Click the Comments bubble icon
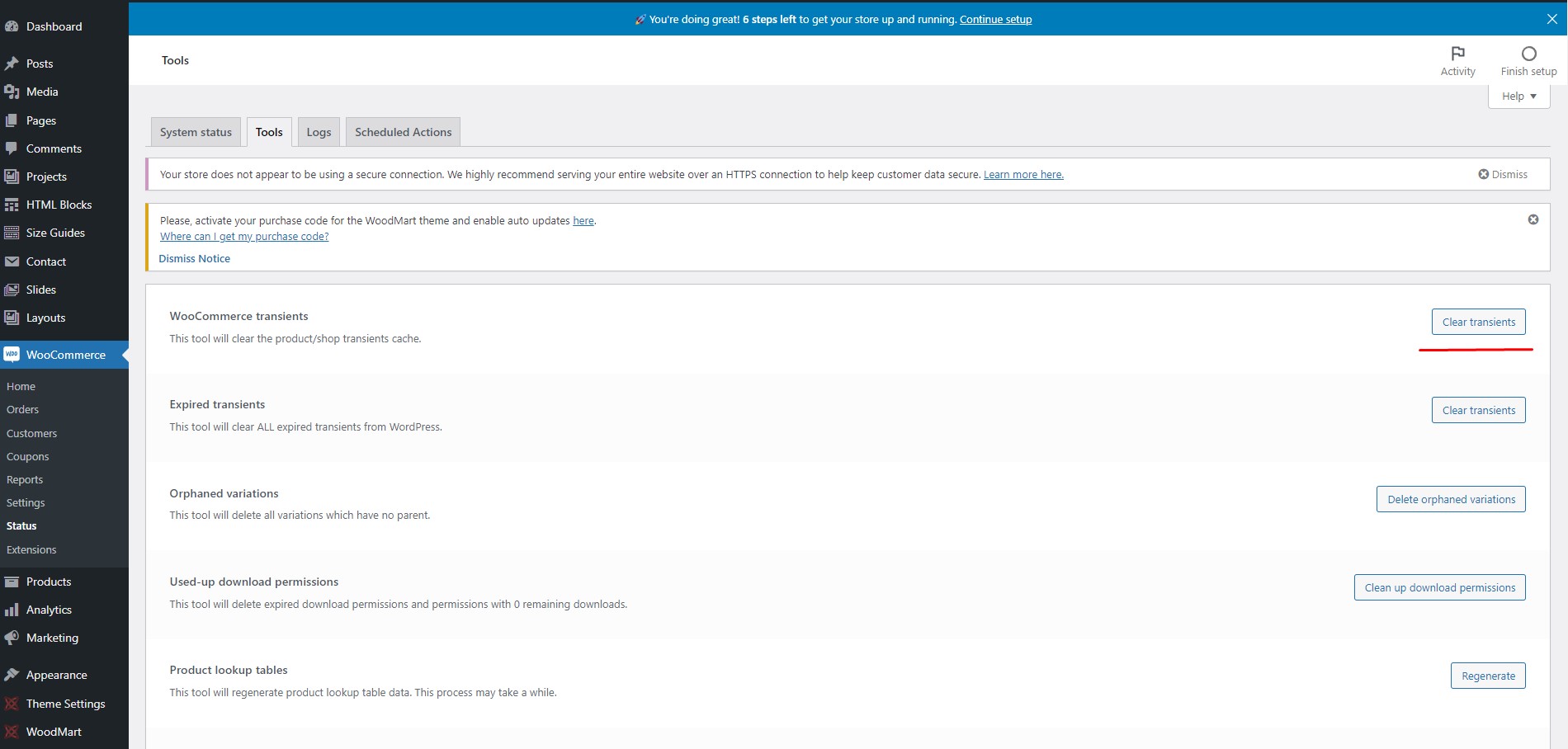The width and height of the screenshot is (1568, 749). point(12,148)
